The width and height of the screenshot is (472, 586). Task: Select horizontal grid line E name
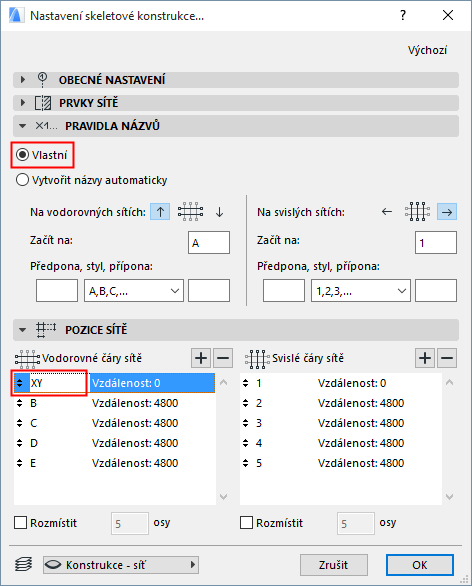33,463
